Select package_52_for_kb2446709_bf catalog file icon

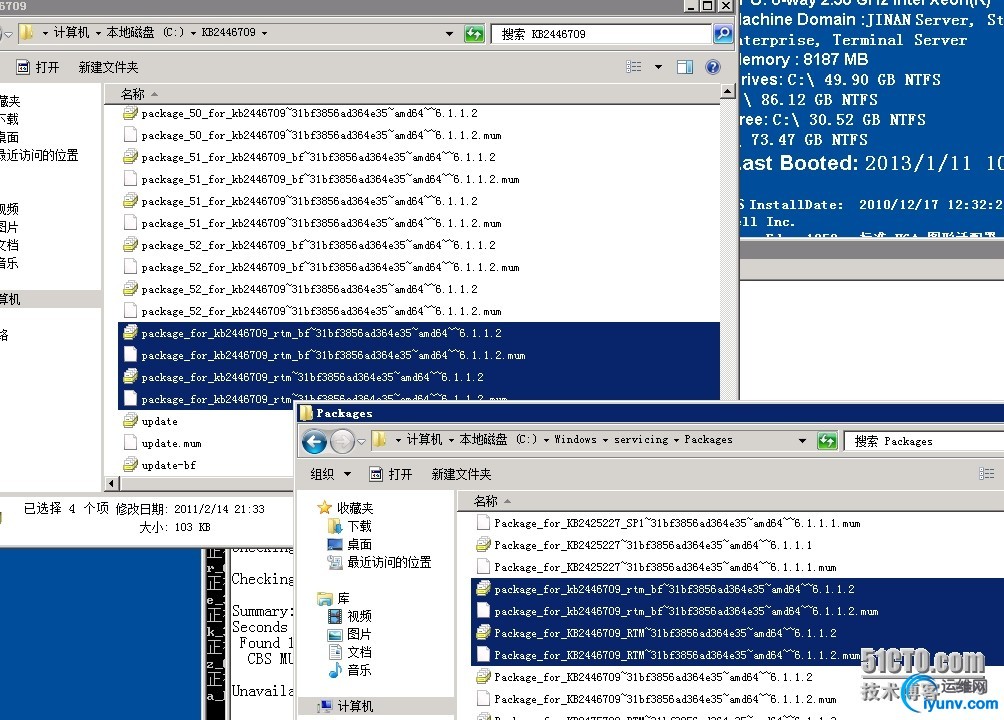pyautogui.click(x=130, y=245)
